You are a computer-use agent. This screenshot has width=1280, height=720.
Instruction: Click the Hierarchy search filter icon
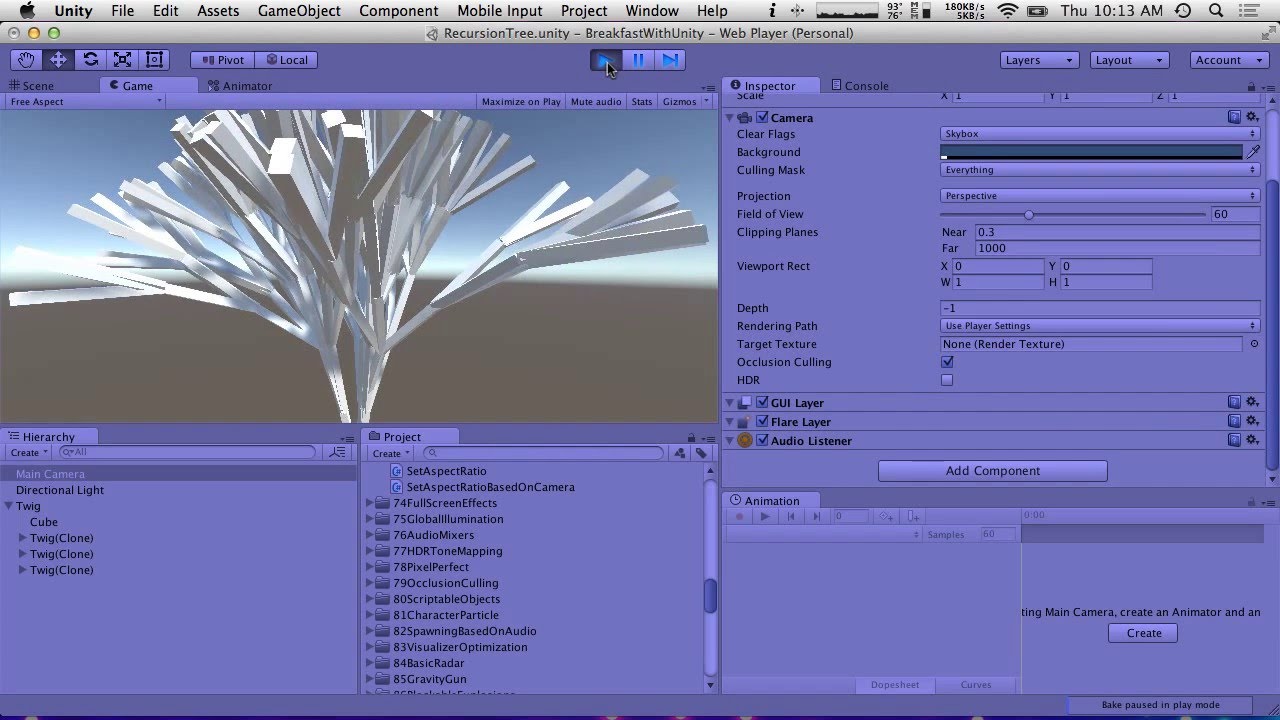point(338,453)
